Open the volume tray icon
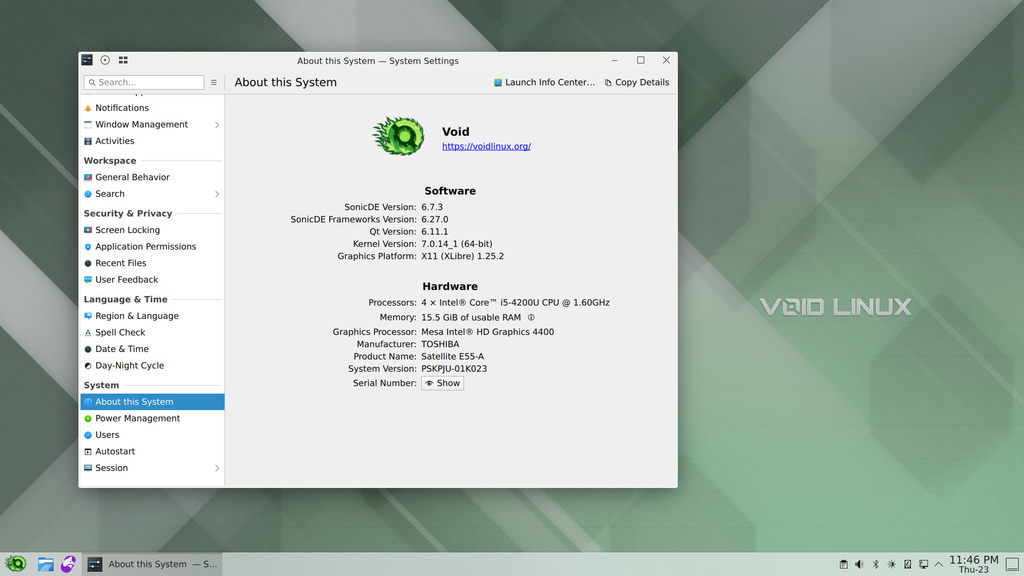Viewport: 1024px width, 576px height. click(859, 564)
